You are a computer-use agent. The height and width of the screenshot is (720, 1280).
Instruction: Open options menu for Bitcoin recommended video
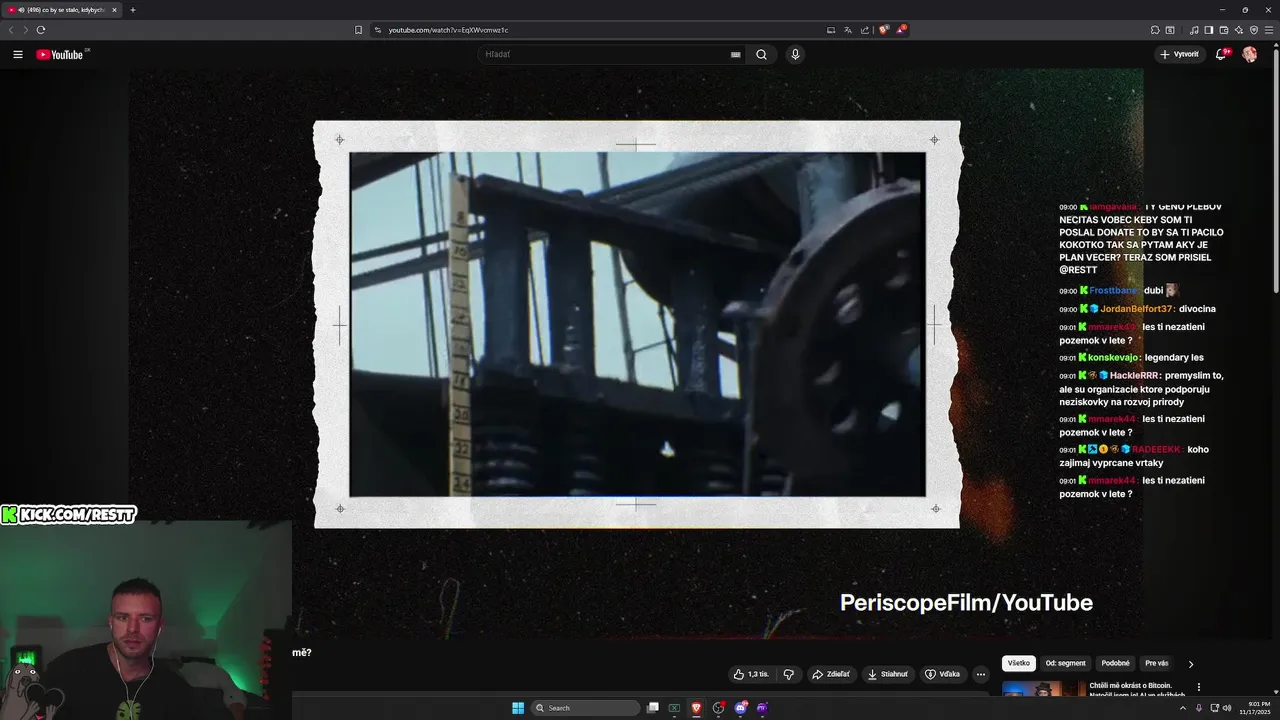[x=1199, y=687]
